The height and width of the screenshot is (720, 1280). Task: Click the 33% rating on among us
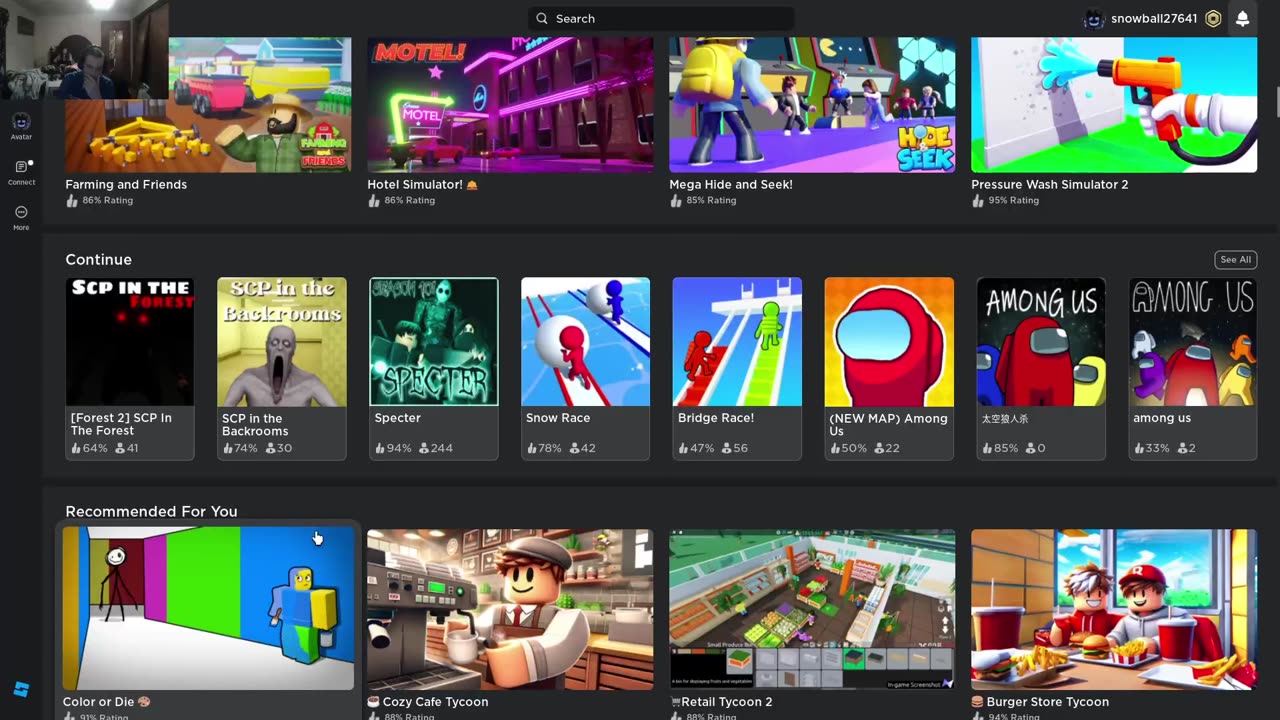tap(1152, 448)
